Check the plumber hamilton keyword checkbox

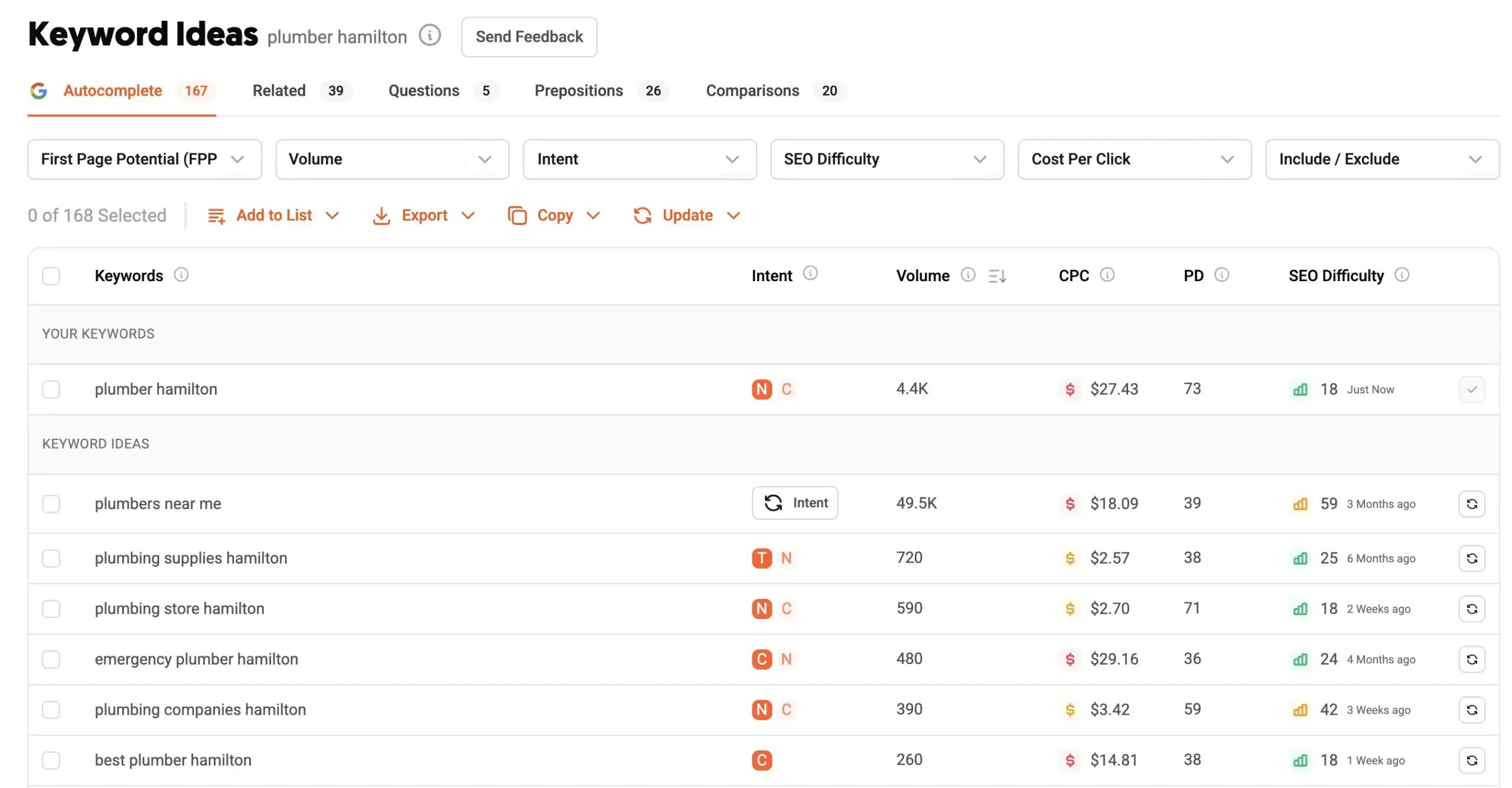51,389
